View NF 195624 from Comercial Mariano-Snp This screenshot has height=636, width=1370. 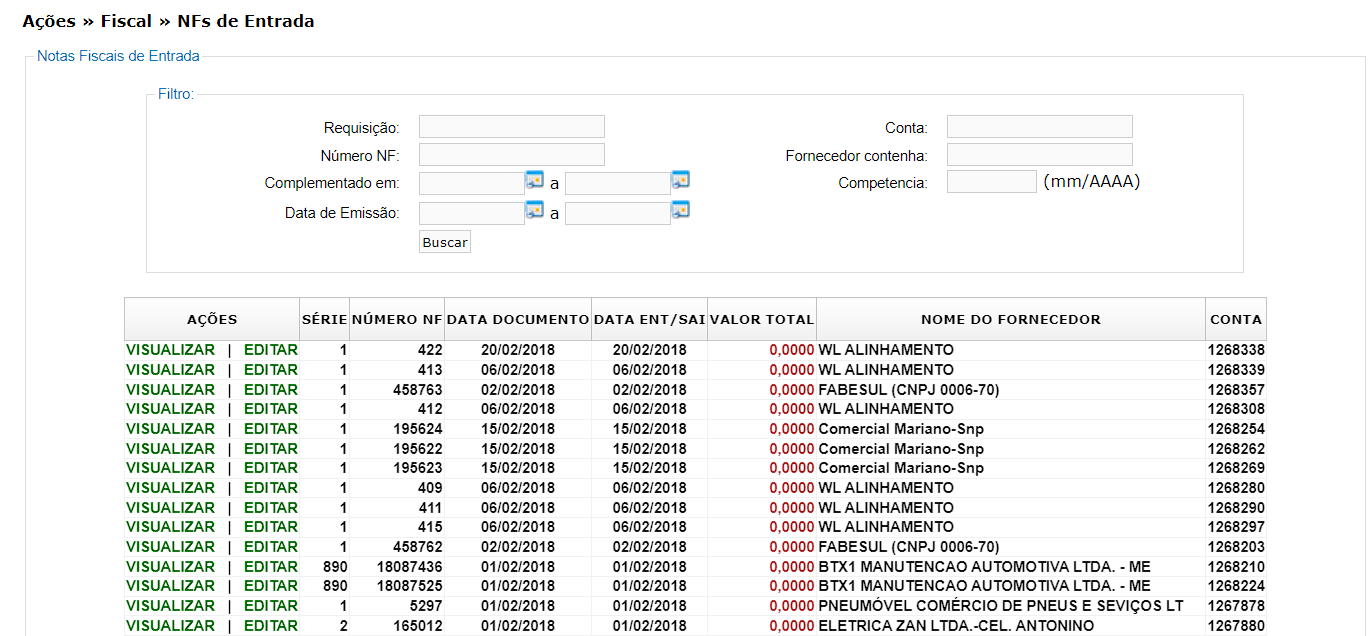(170, 429)
